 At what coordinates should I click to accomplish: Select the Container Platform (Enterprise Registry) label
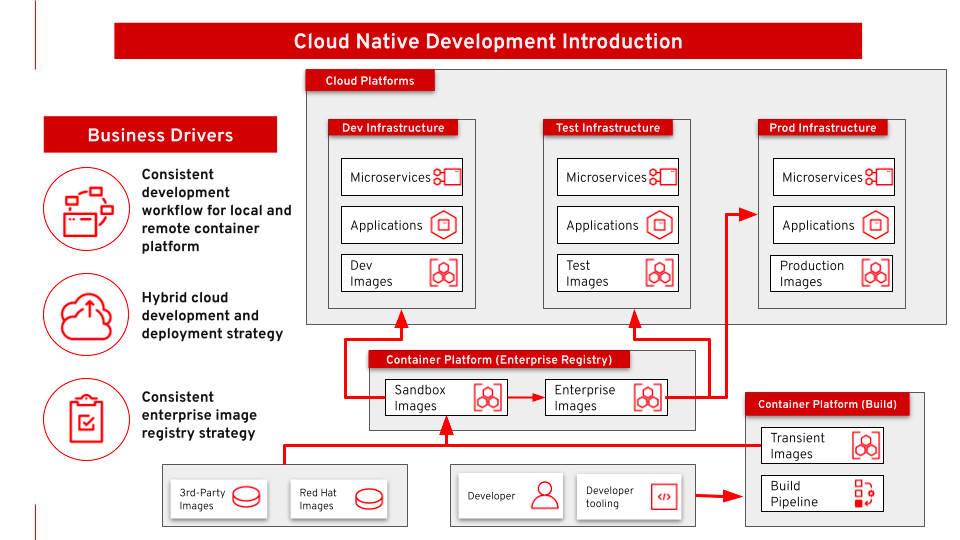[x=499, y=359]
